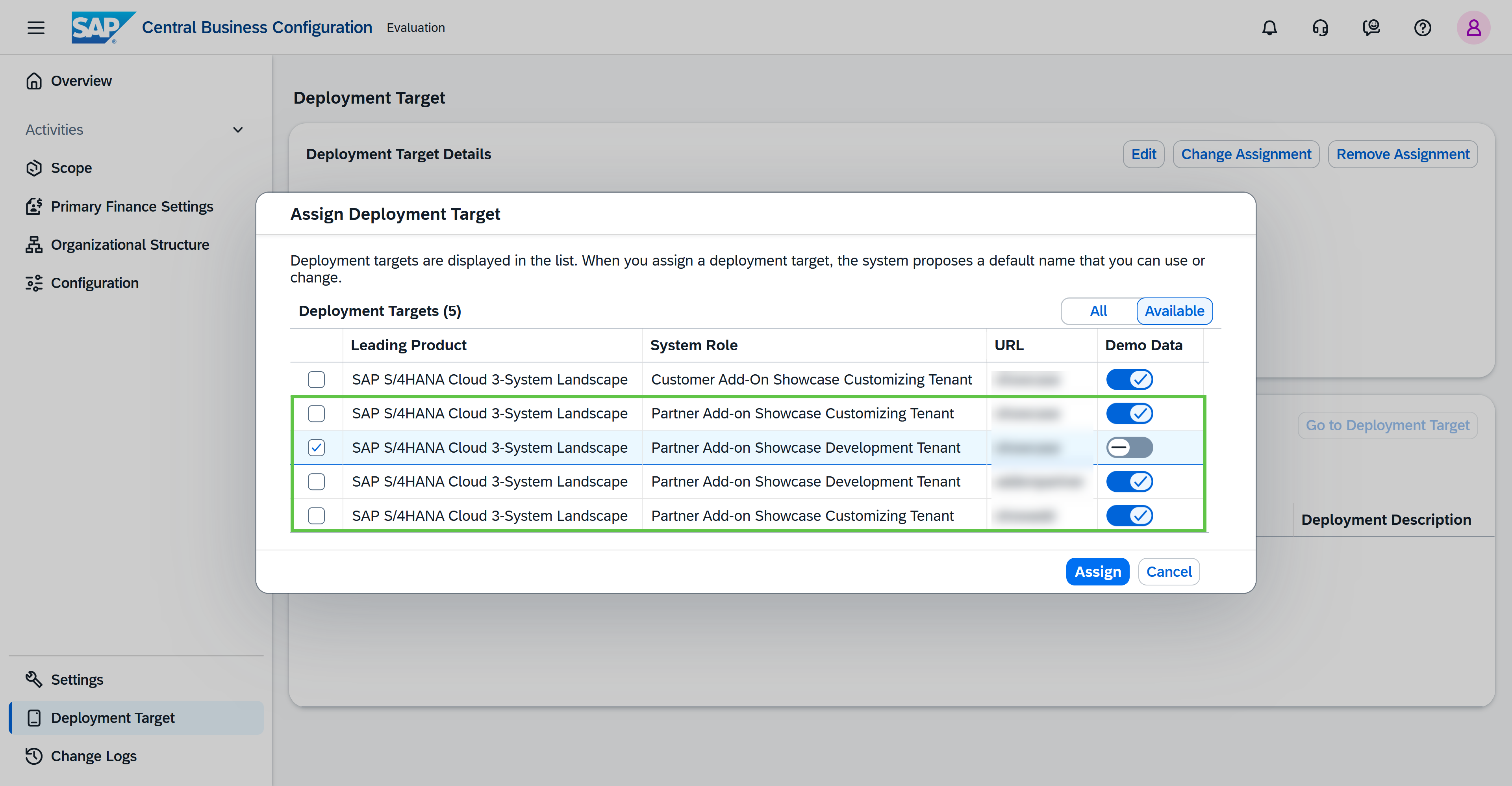Image resolution: width=1512 pixels, height=786 pixels.
Task: Click the Assign button
Action: (x=1098, y=572)
